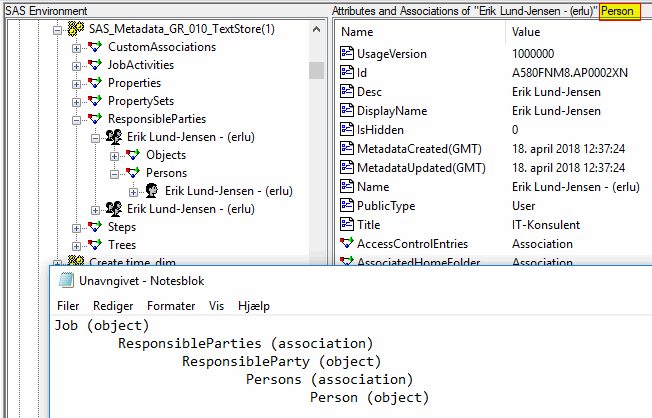Viewport: 652px width, 418px height.
Task: Click the UsageVersion attribute icon
Action: [347, 52]
